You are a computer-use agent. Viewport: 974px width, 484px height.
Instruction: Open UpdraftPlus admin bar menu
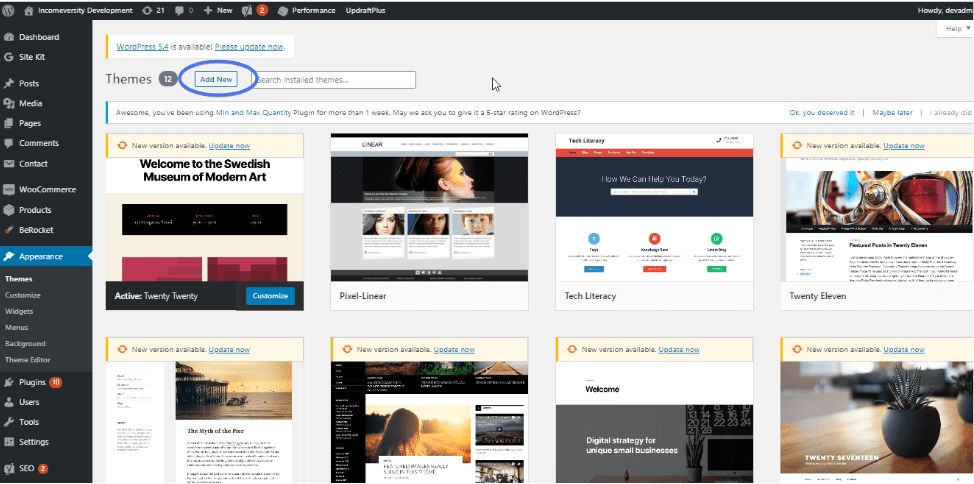pyautogui.click(x=364, y=11)
